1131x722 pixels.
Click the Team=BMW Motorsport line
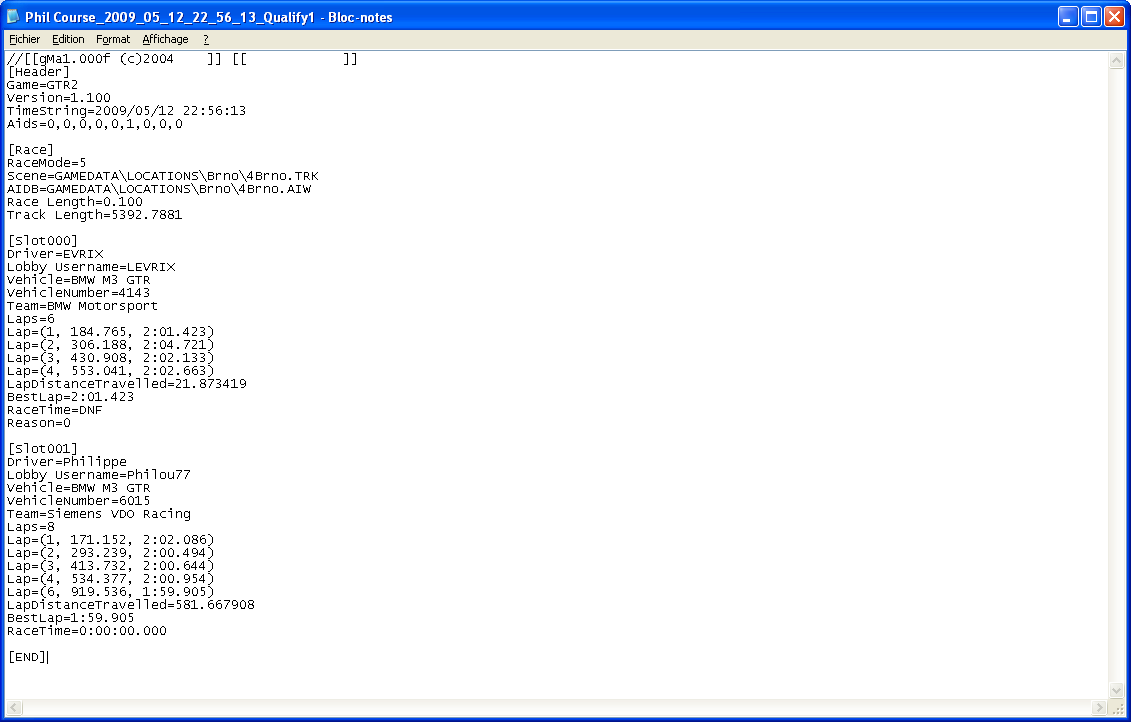pos(82,306)
